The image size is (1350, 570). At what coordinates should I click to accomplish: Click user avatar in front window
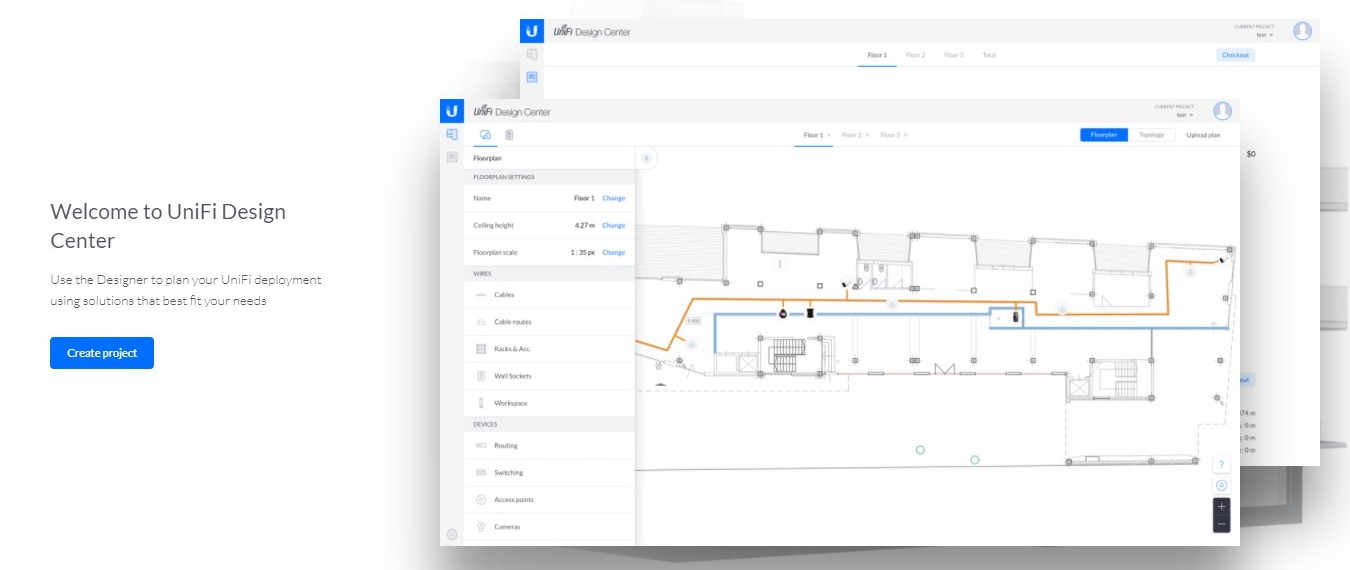(x=1222, y=111)
